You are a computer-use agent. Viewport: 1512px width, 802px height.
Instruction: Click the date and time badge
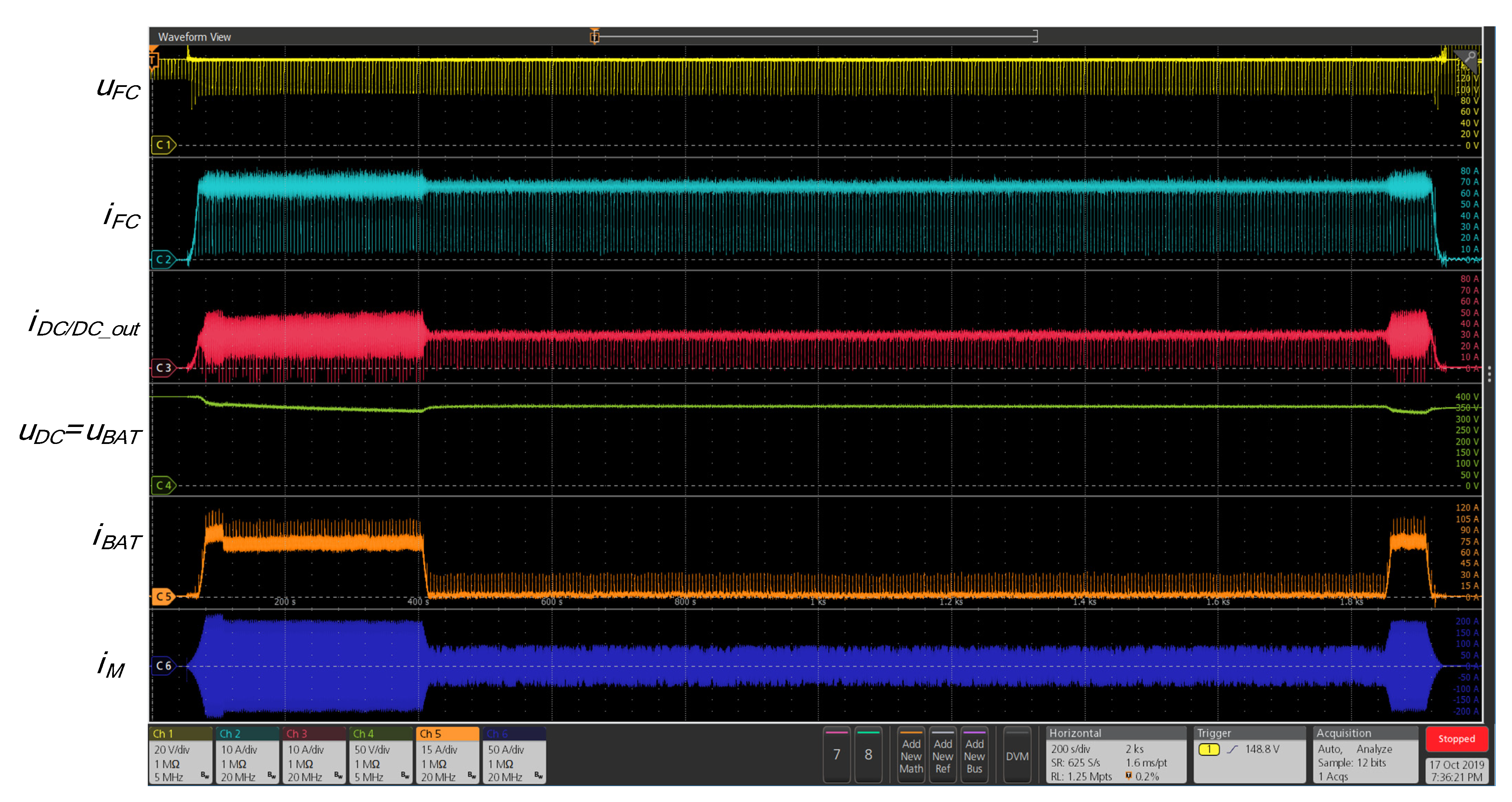[x=1456, y=771]
